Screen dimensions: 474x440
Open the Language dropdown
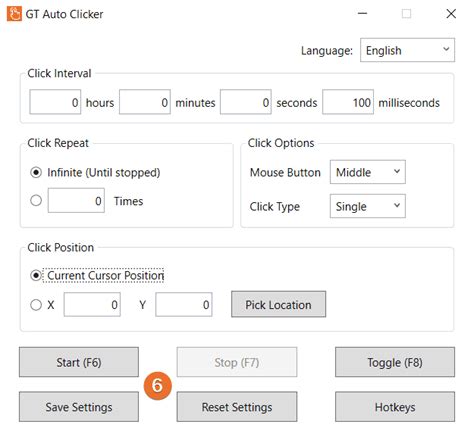pyautogui.click(x=407, y=50)
